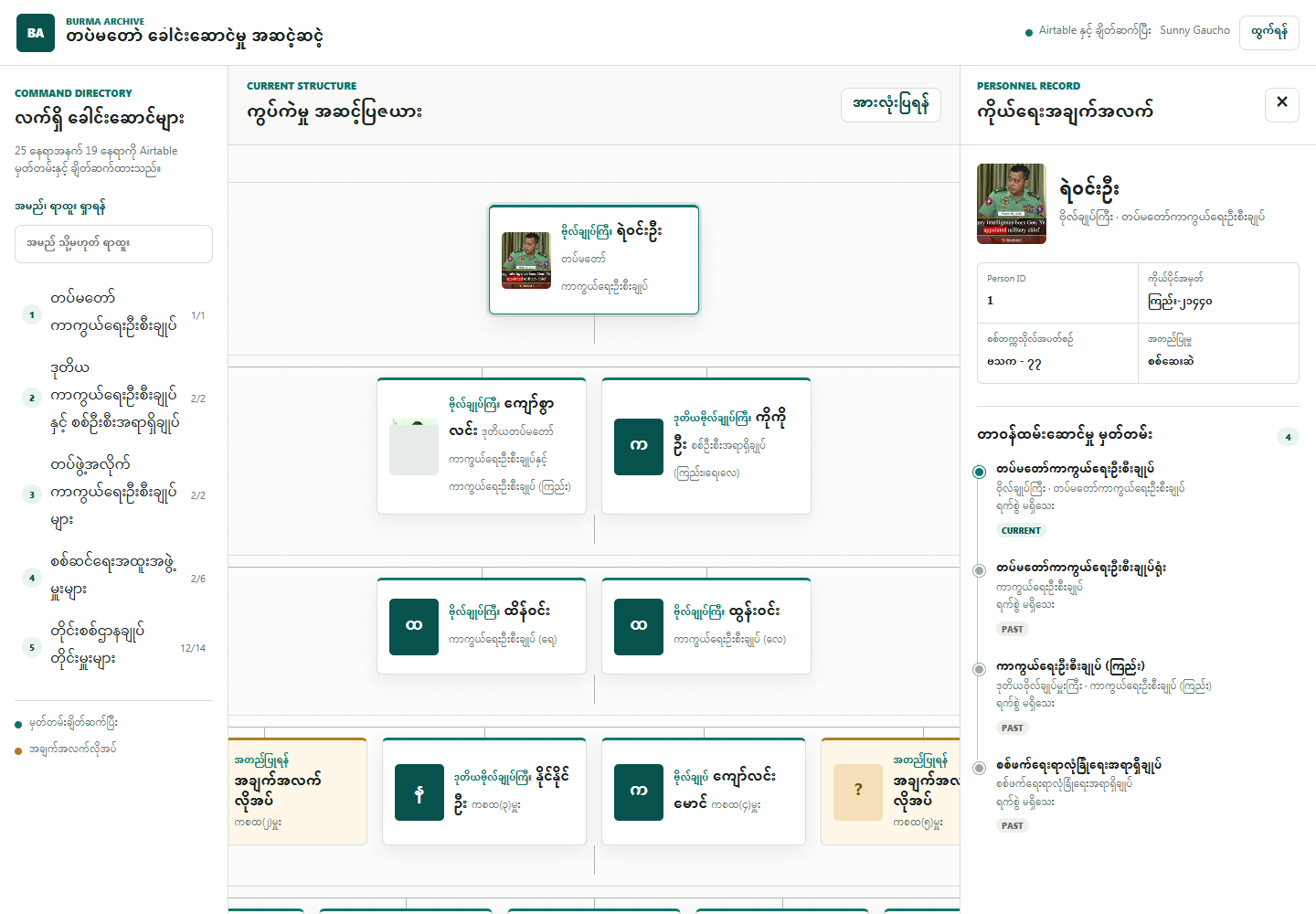1316x914 pixels.
Task: Open the ဗိုလ်ချုပ် ကျော်လင်းမောင် card
Action: (704, 792)
